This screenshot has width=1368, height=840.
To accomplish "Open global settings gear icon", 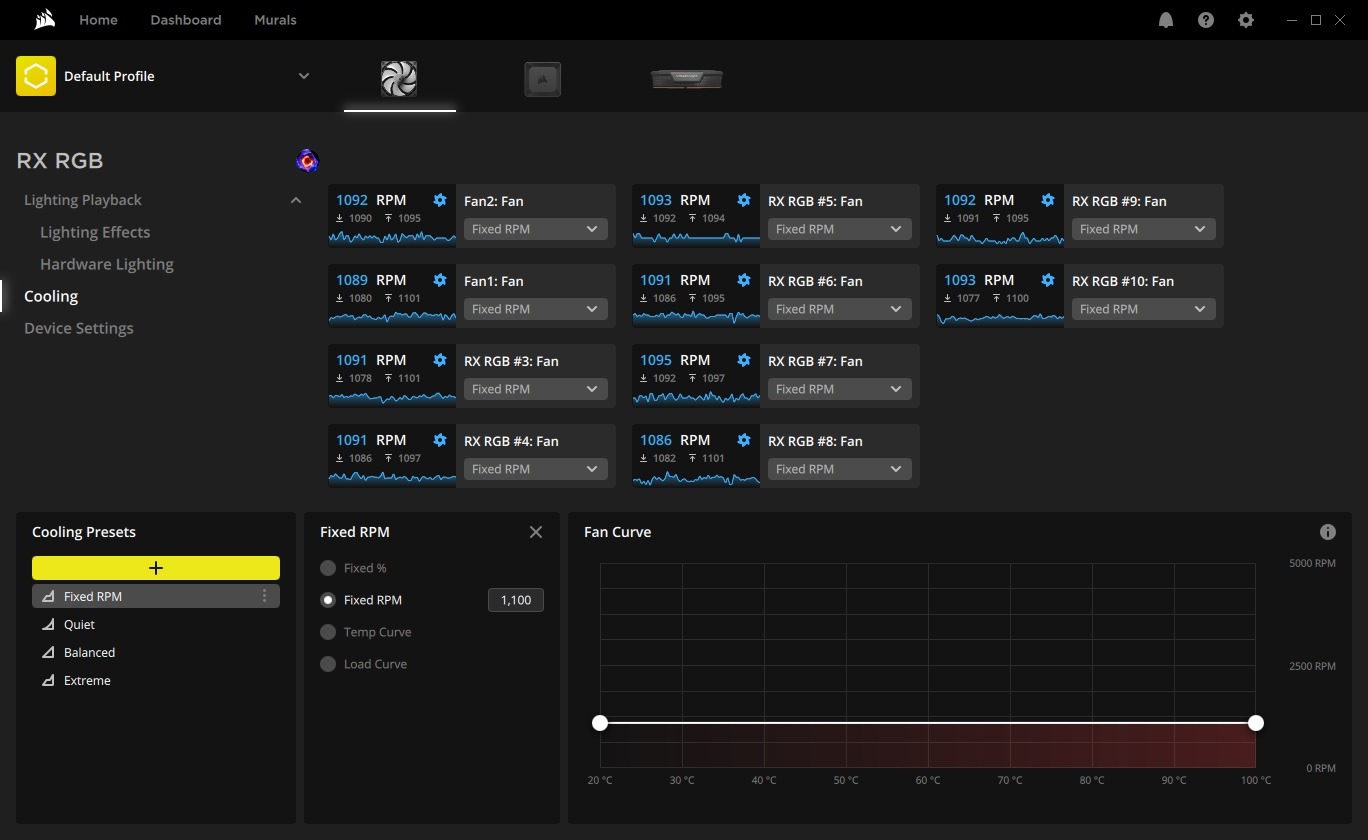I will pyautogui.click(x=1245, y=20).
